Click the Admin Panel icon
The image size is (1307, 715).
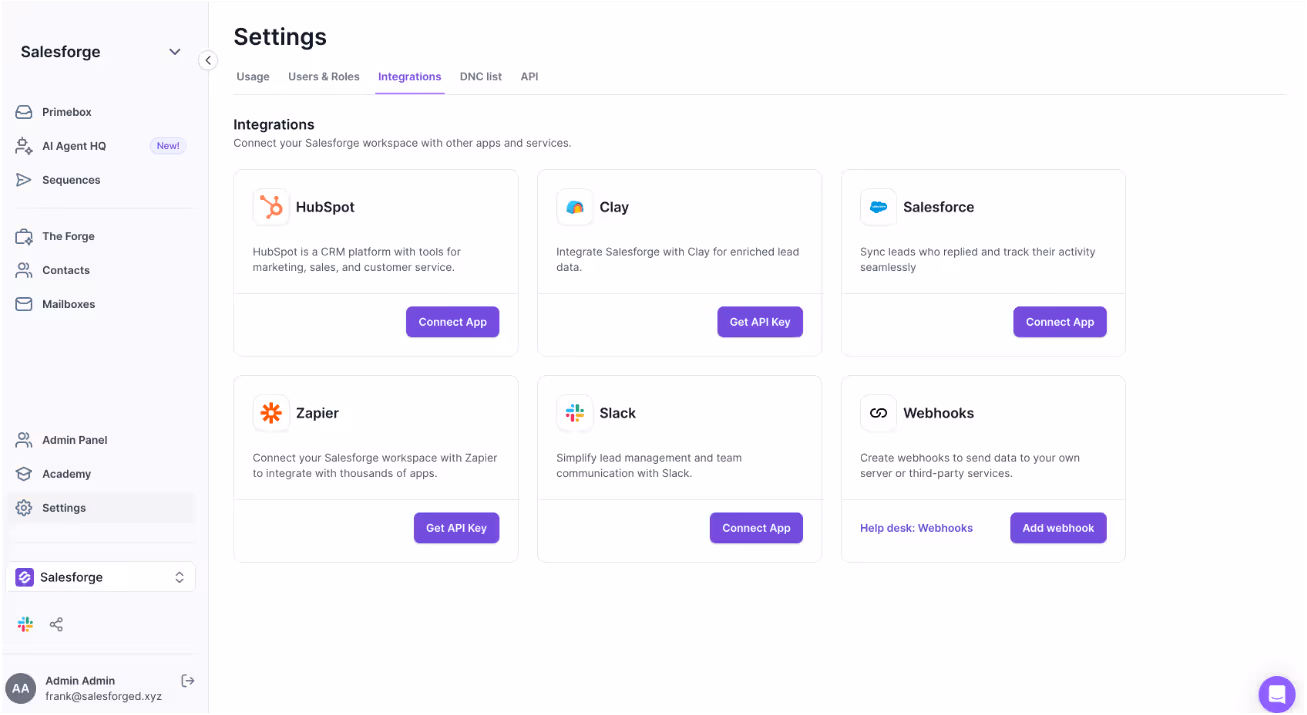[x=24, y=440]
